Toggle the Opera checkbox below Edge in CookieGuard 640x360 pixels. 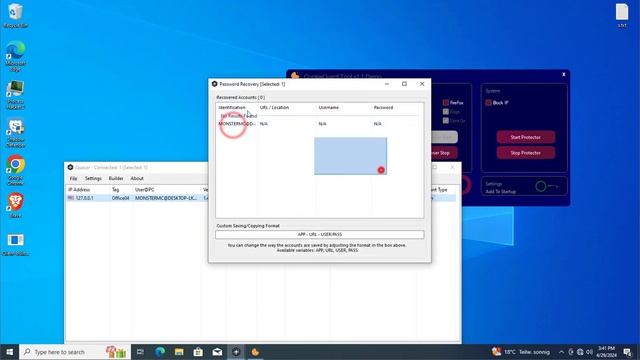pos(446,120)
